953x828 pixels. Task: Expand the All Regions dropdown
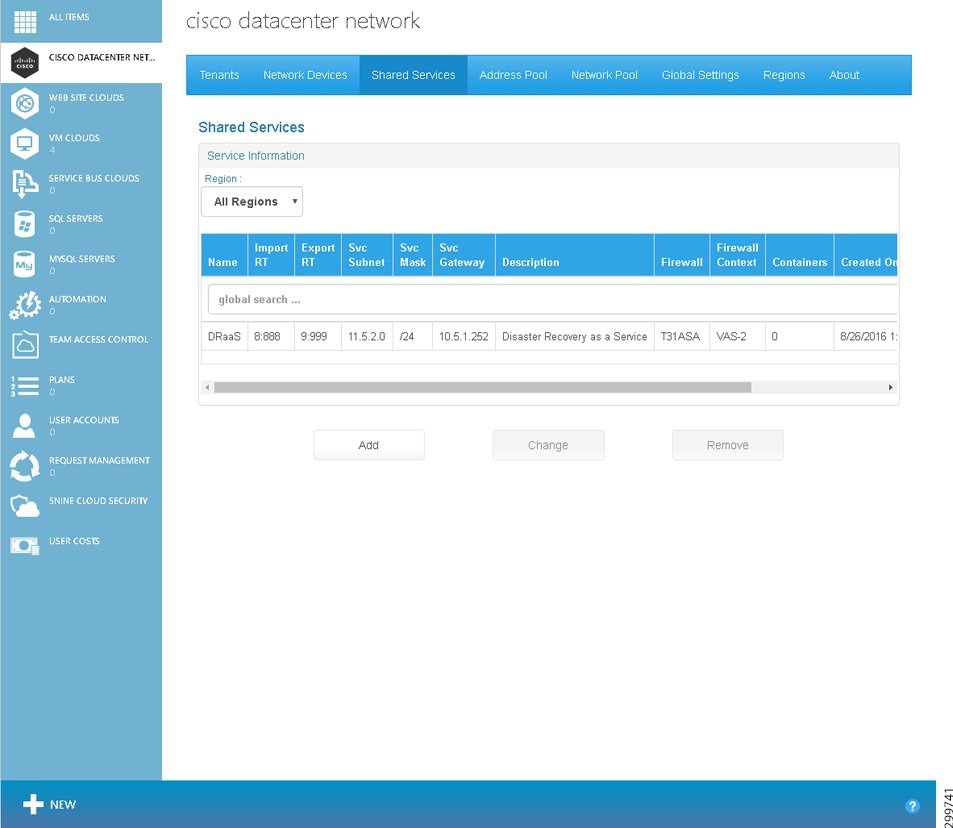[x=252, y=201]
